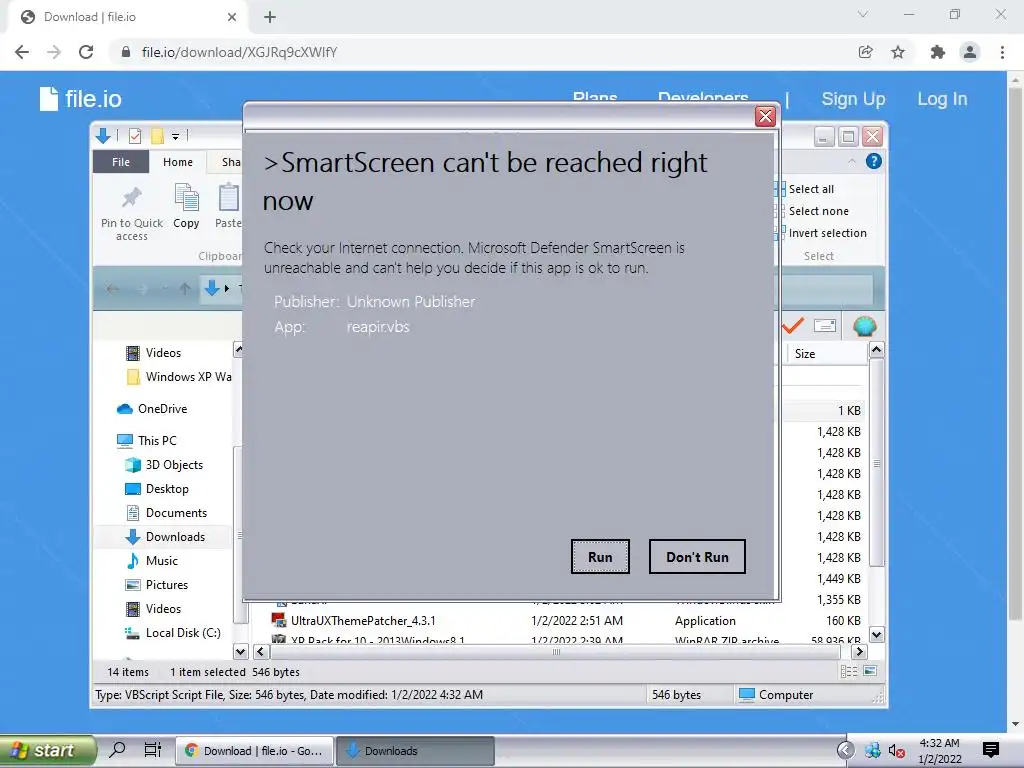Screen dimensions: 1024x768
Task: Open Log In link on file.io
Action: [x=942, y=99]
